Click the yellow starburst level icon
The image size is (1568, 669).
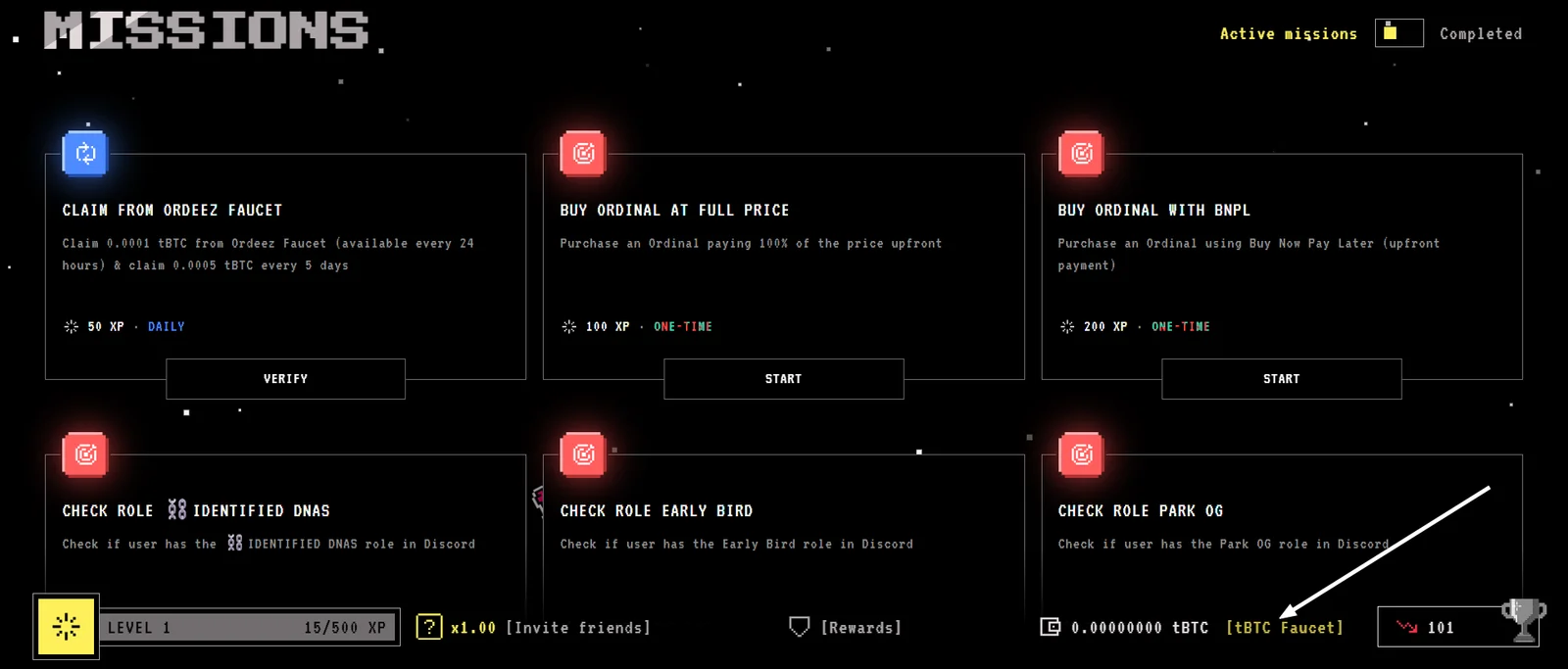pos(66,627)
